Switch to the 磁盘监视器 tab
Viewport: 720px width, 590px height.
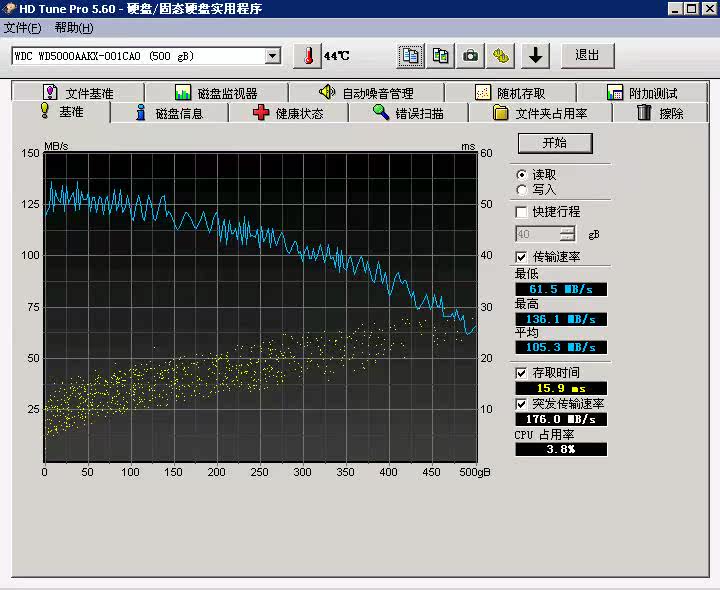tap(216, 93)
